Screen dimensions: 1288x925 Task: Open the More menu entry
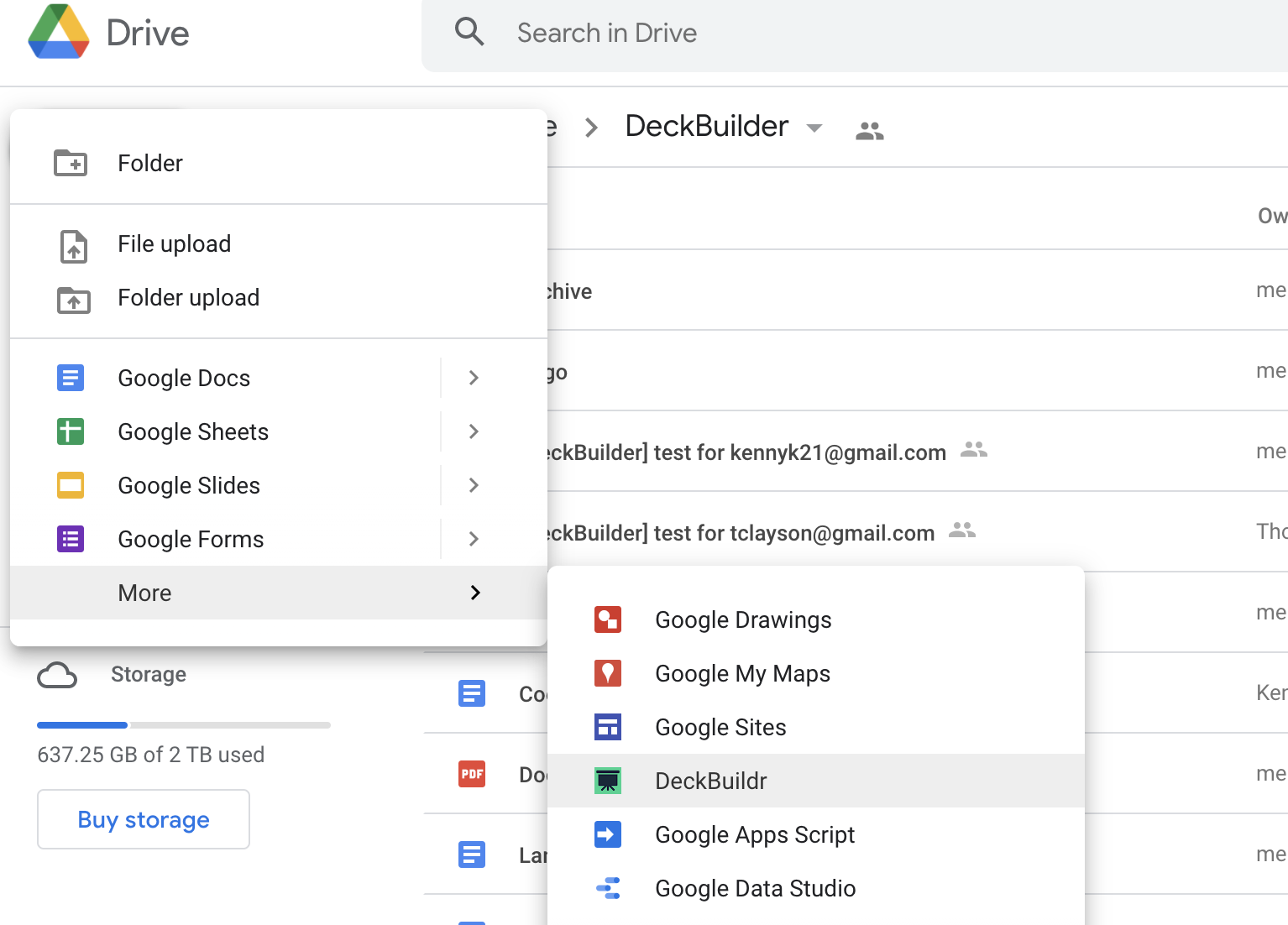click(x=279, y=593)
